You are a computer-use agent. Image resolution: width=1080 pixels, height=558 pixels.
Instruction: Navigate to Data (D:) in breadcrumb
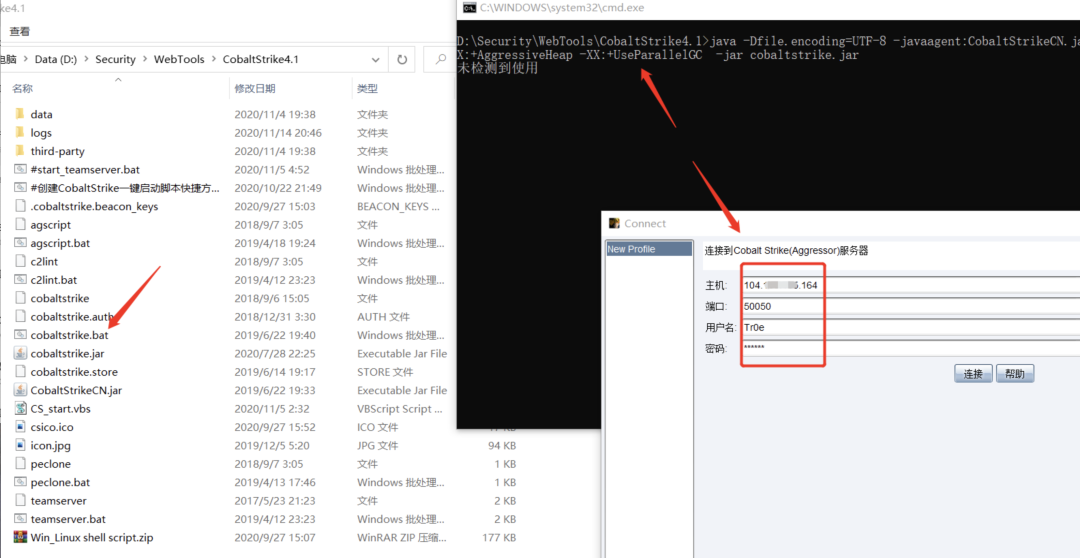click(56, 59)
